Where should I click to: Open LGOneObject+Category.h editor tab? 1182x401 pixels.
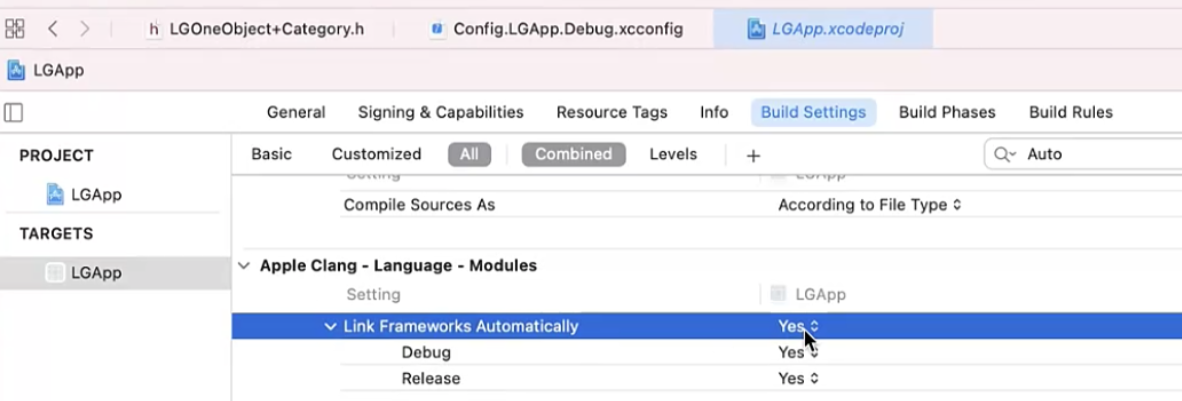pos(256,29)
